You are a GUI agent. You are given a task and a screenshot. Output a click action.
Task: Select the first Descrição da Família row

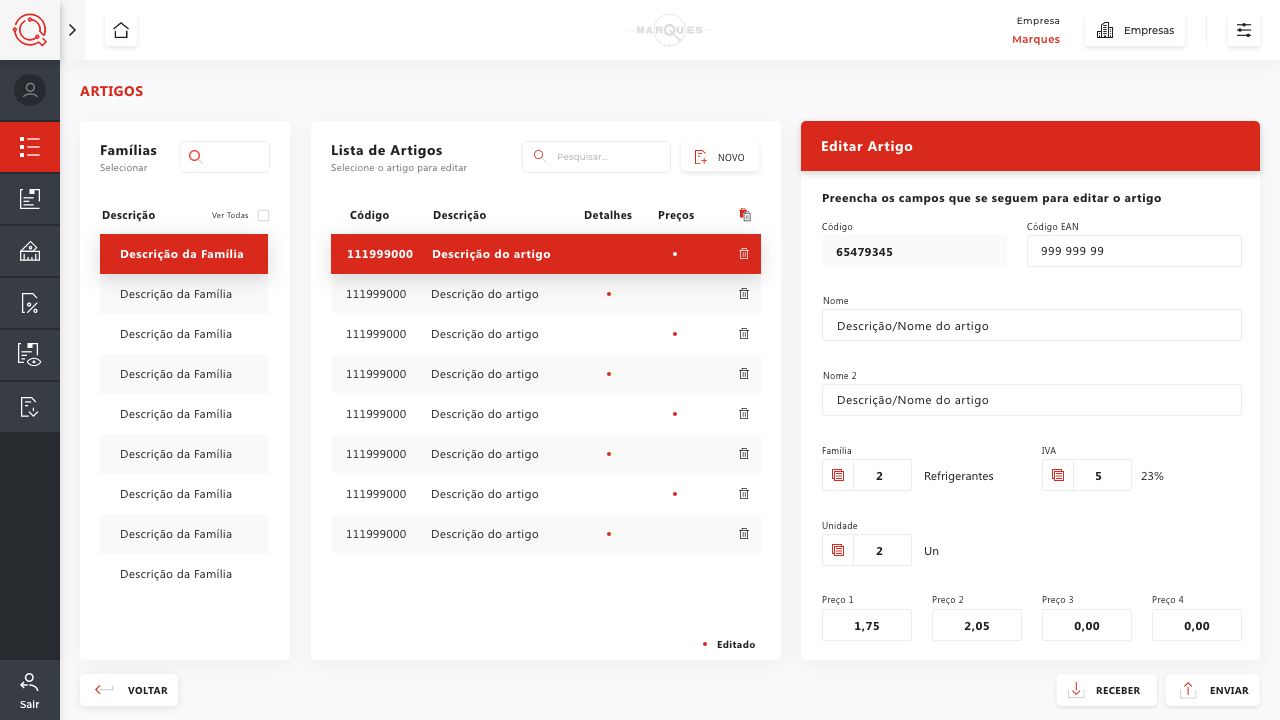click(x=184, y=254)
